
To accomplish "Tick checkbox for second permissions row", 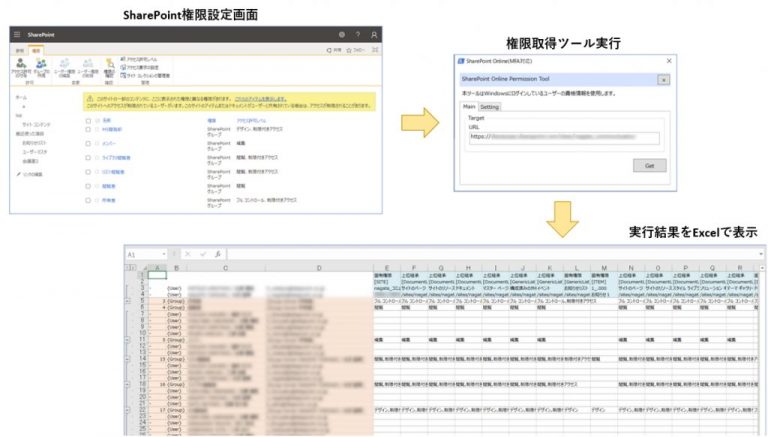I will pos(88,129).
